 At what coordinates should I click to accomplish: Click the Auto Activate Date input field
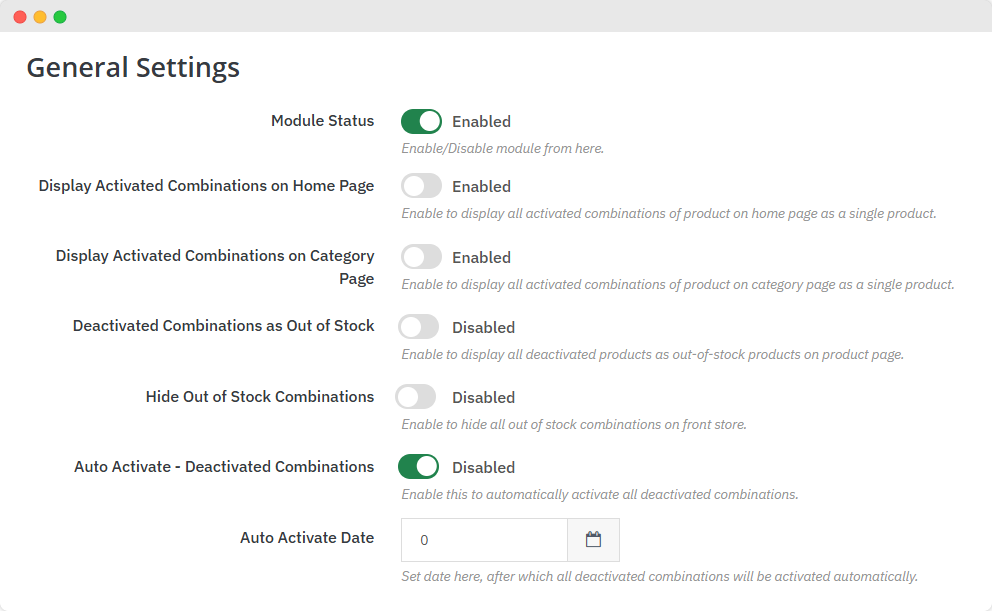(x=484, y=540)
